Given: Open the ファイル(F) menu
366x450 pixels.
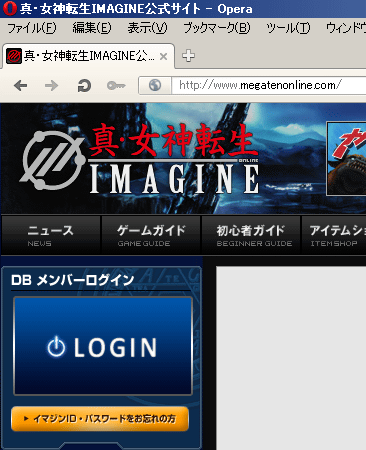Looking at the screenshot, I should pyautogui.click(x=32, y=28).
